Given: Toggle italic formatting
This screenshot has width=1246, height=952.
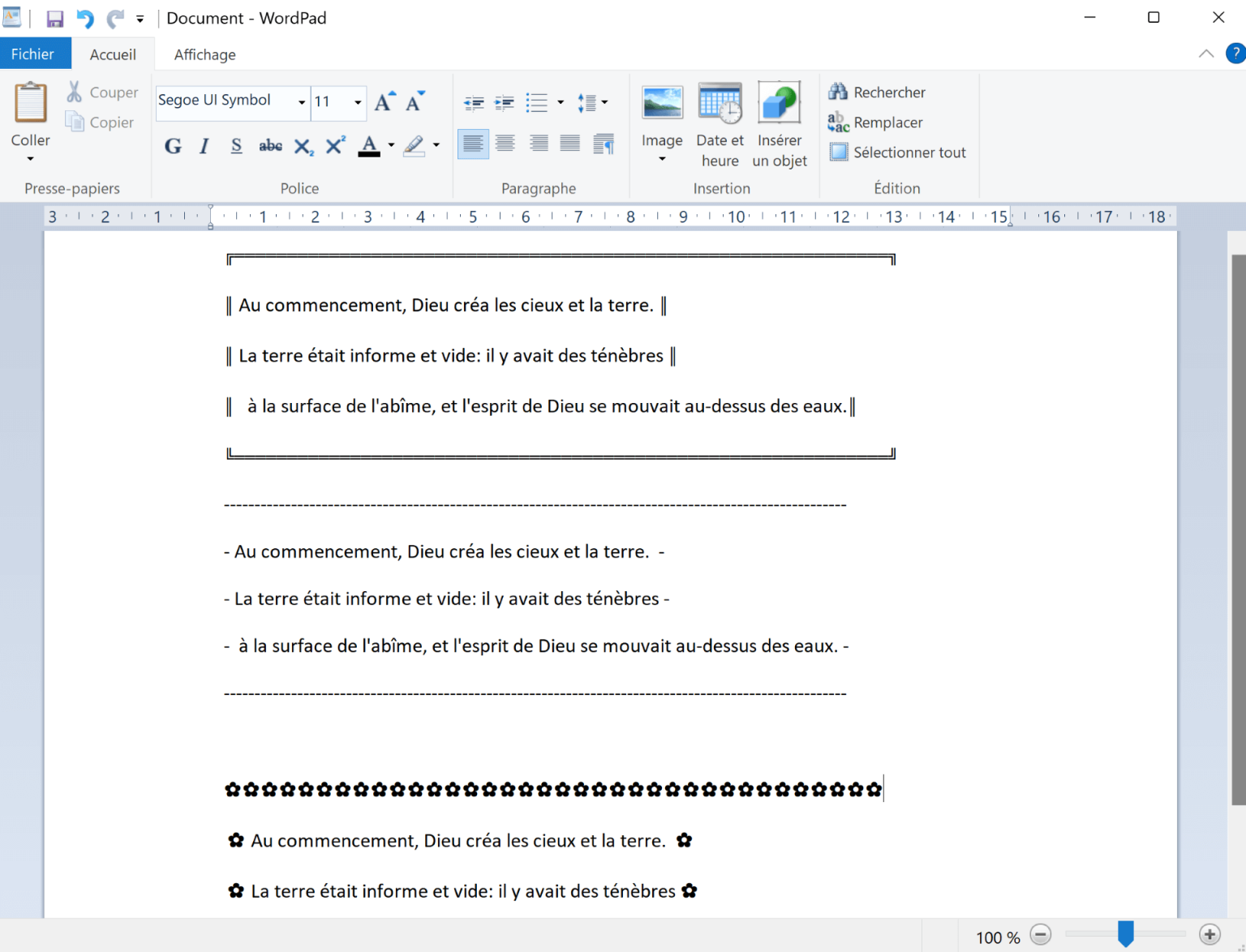Looking at the screenshot, I should point(204,146).
